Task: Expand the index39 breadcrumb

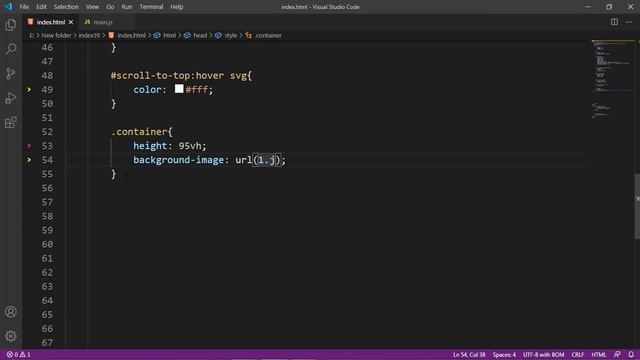Action: [89, 36]
